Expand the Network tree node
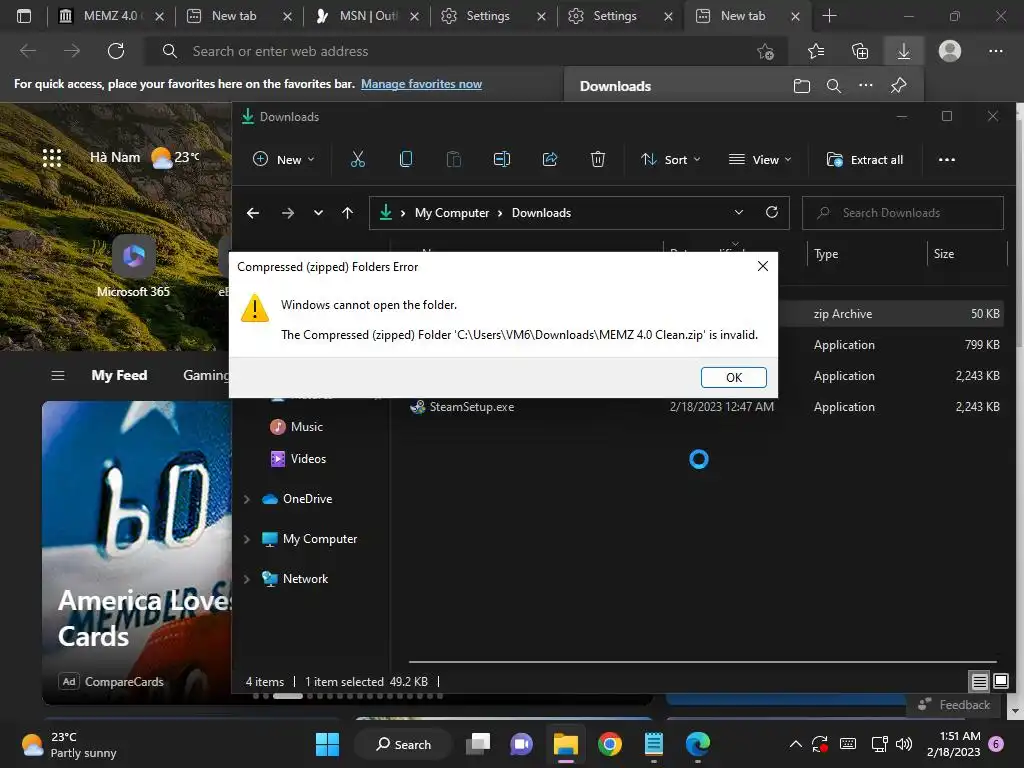This screenshot has width=1024, height=768. 247,579
